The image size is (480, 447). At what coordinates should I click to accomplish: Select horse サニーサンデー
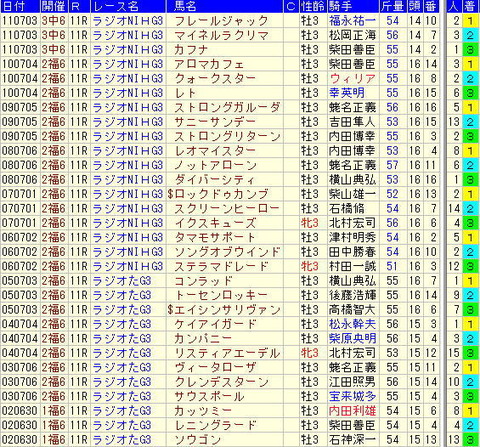click(215, 122)
